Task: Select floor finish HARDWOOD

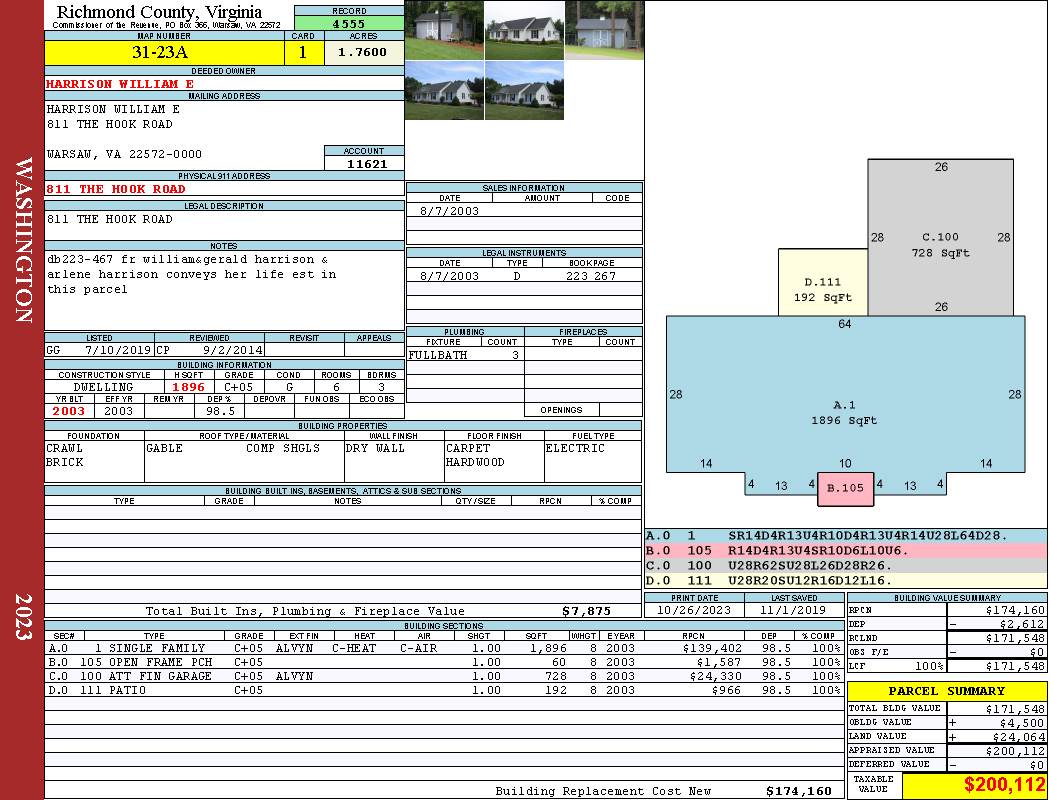Action: tap(475, 463)
